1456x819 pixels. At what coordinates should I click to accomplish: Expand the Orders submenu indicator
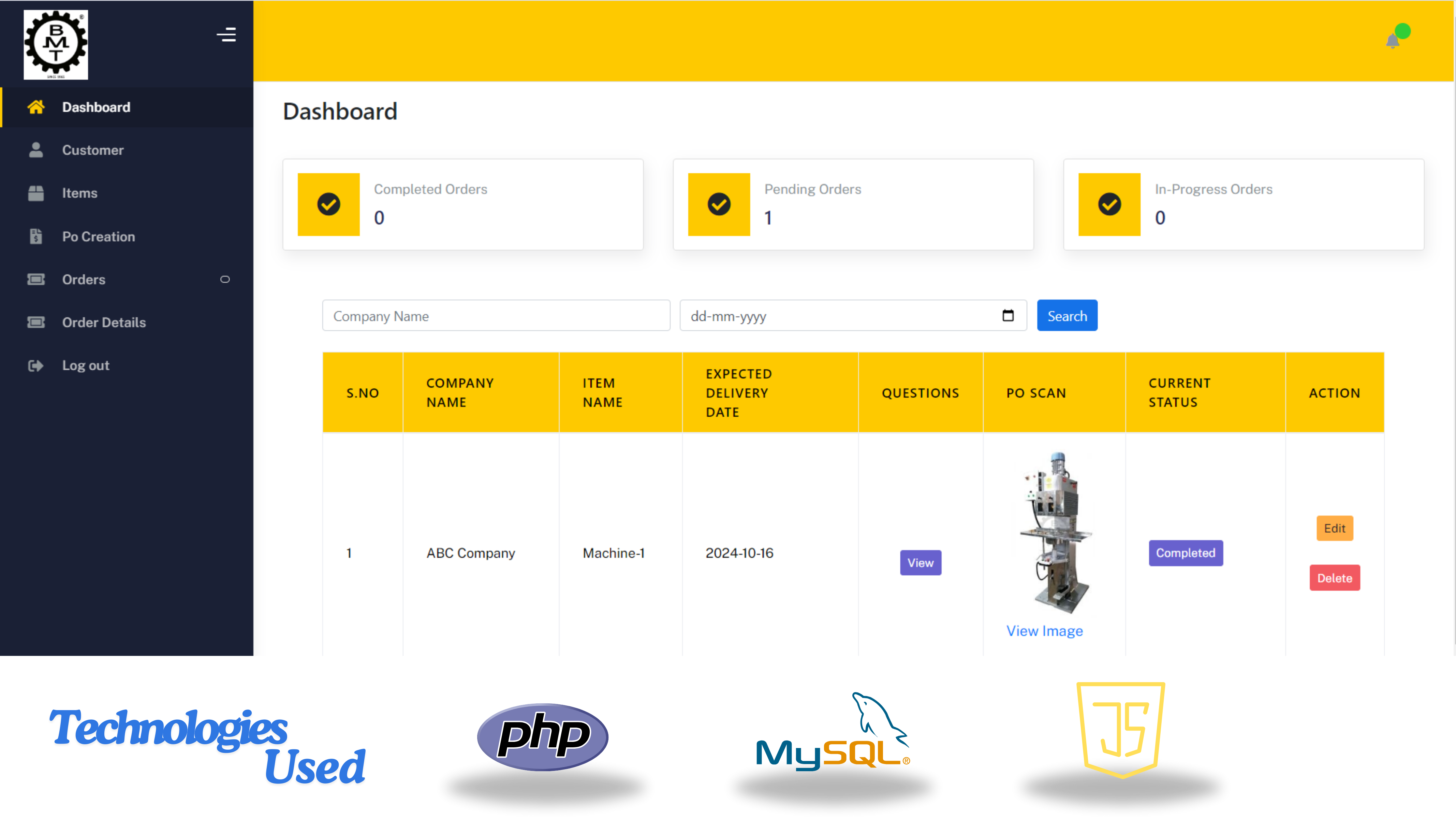(x=225, y=279)
